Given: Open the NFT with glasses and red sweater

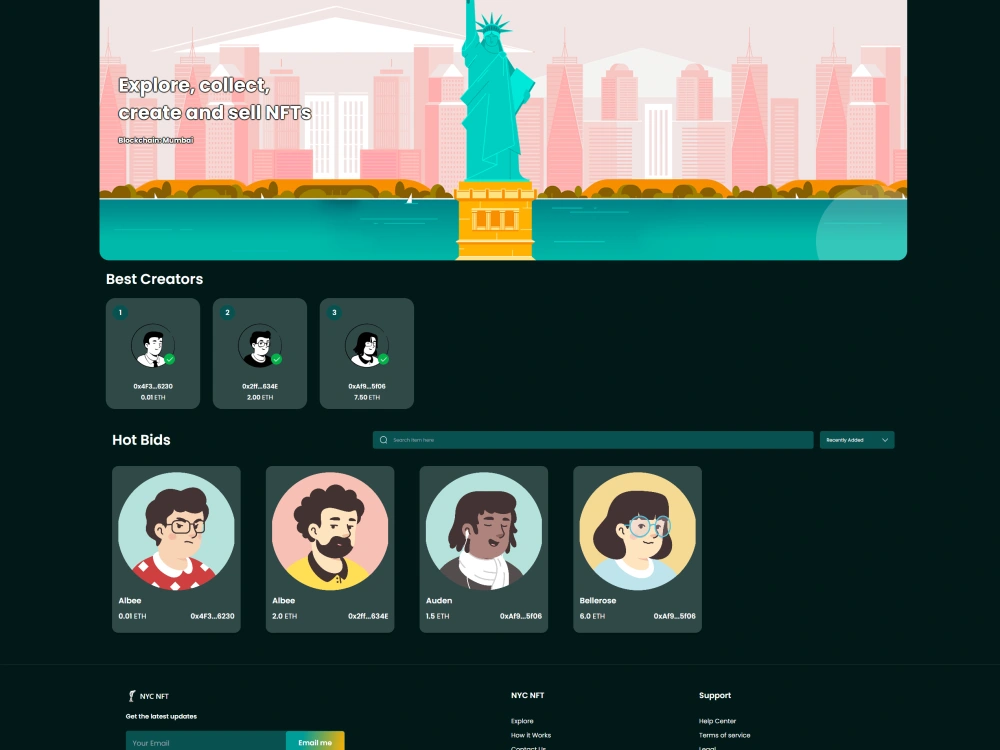Looking at the screenshot, I should click(177, 531).
